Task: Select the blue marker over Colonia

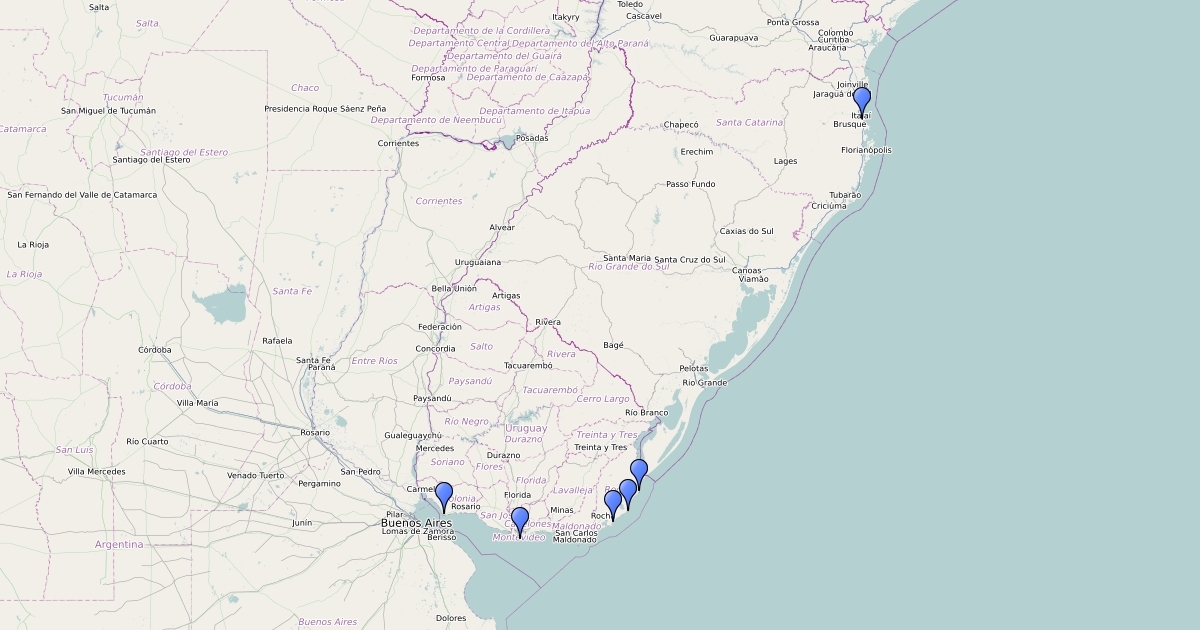Action: click(x=444, y=496)
